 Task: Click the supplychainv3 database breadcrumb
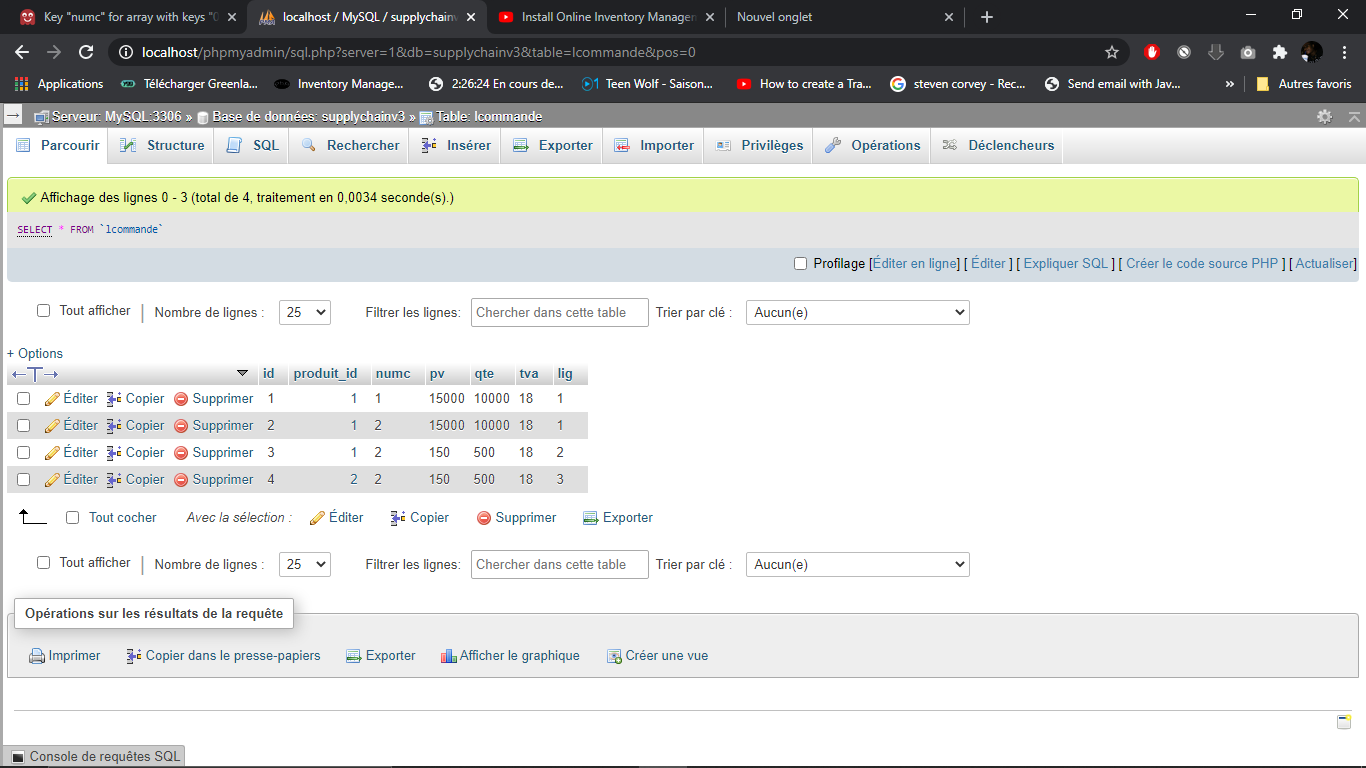pos(308,117)
